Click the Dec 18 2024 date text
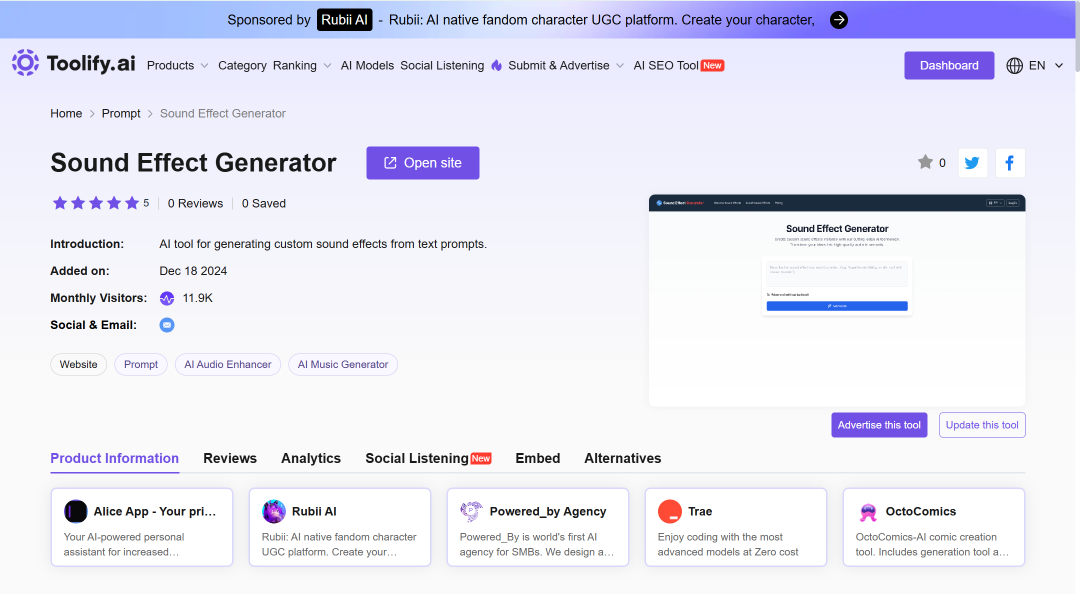Image resolution: width=1080 pixels, height=594 pixels. pyautogui.click(x=194, y=271)
